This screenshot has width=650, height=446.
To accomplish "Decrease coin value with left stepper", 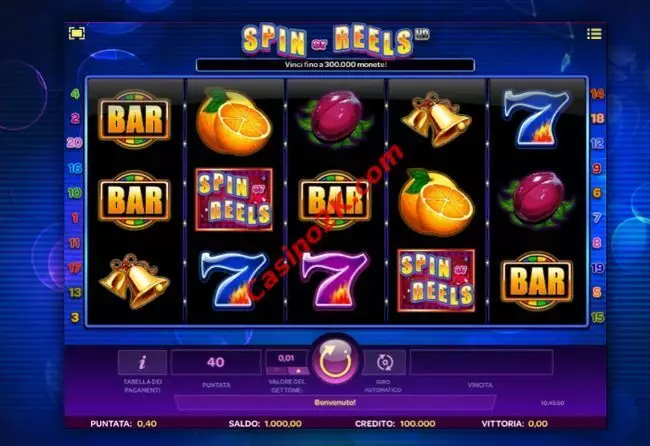I will point(276,371).
